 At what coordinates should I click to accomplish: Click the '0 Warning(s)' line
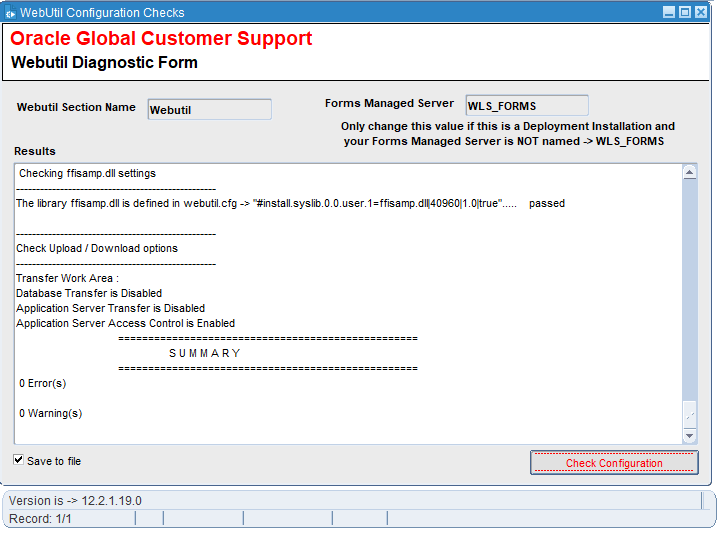[50, 413]
